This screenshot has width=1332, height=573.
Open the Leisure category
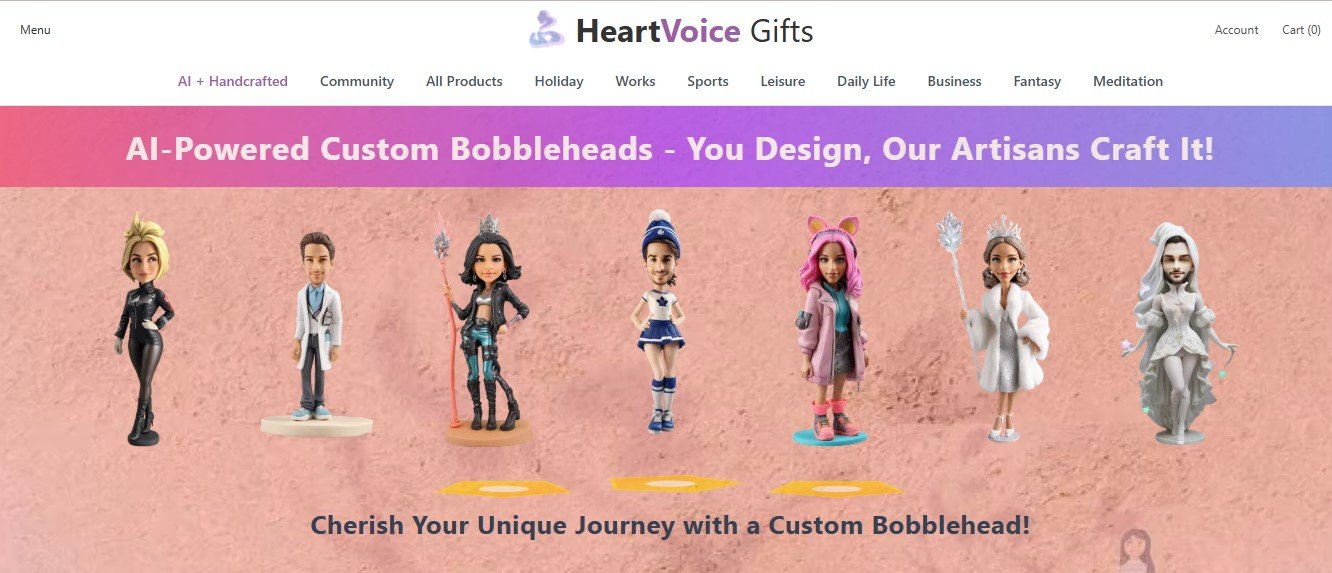(x=783, y=82)
